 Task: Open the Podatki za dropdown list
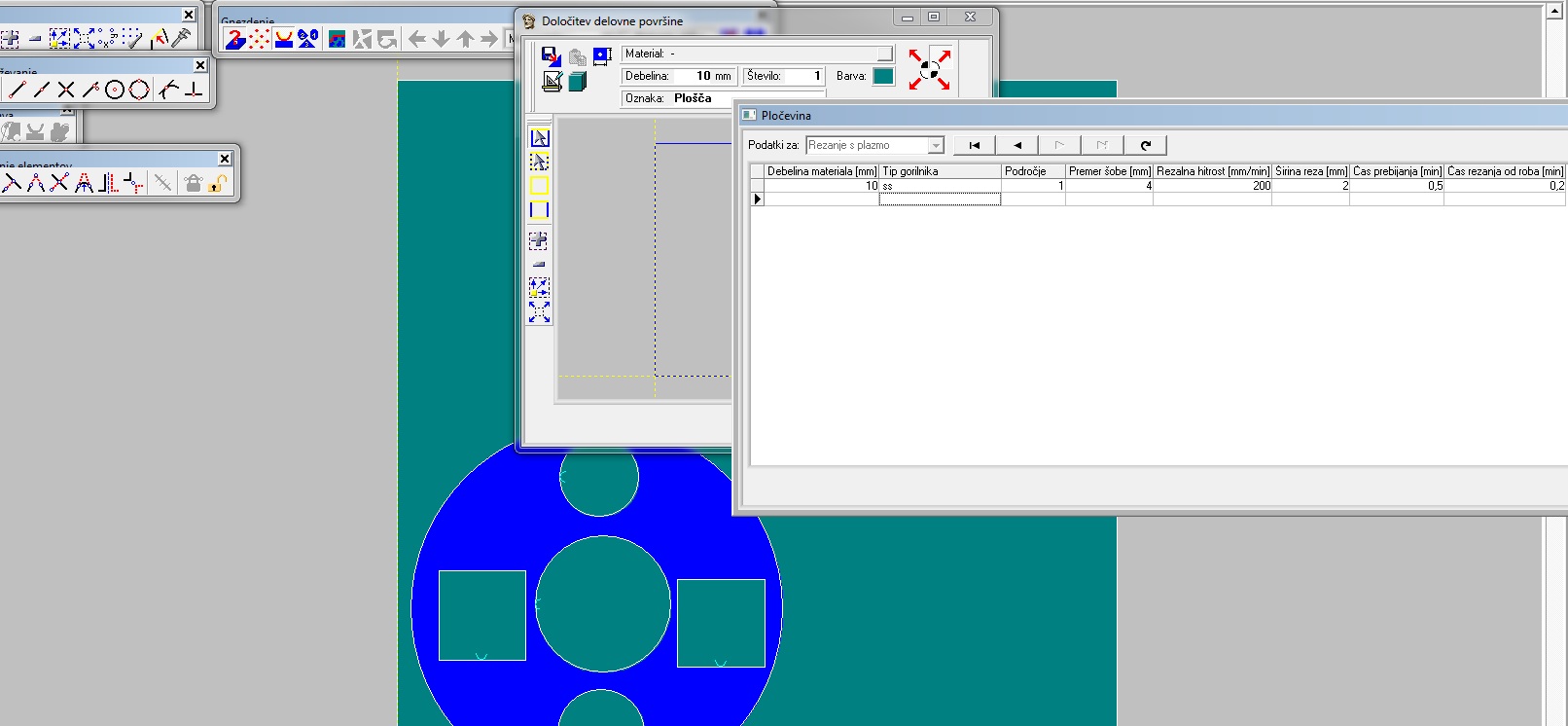pos(936,145)
